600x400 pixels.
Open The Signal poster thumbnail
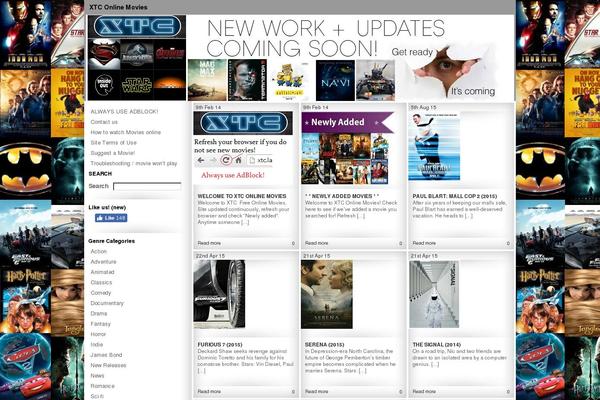tap(434, 294)
